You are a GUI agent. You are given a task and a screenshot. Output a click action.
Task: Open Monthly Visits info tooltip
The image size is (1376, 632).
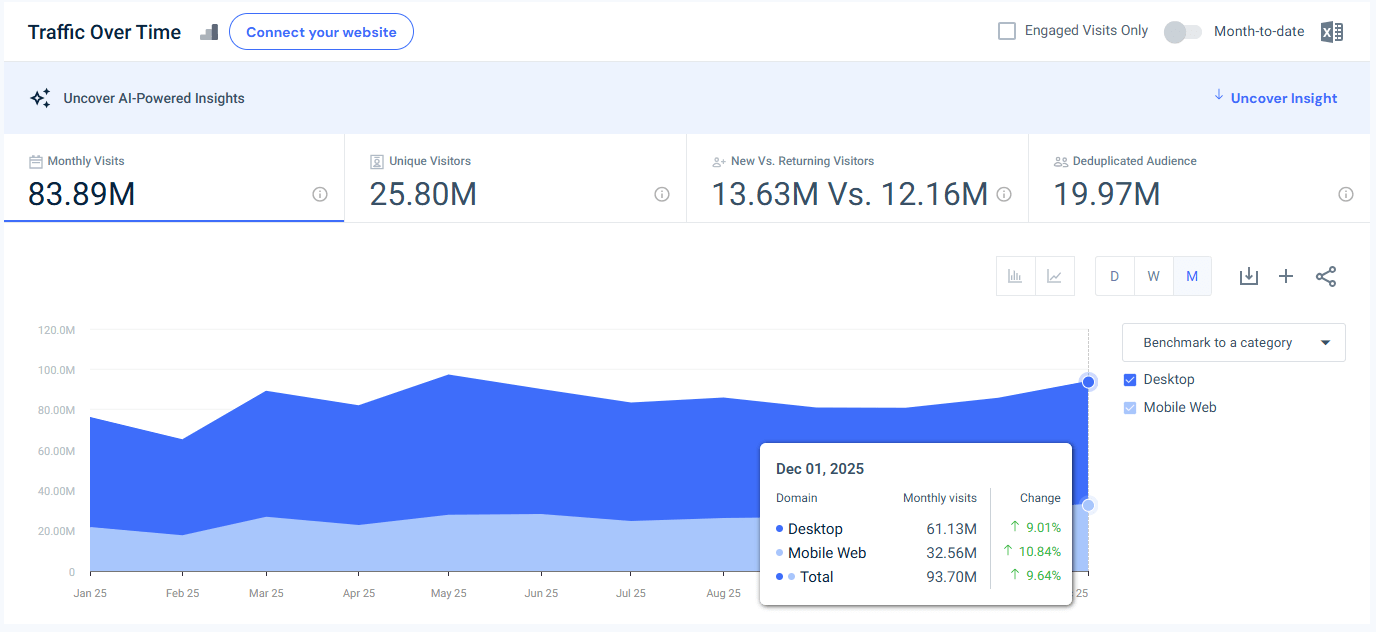coord(319,195)
